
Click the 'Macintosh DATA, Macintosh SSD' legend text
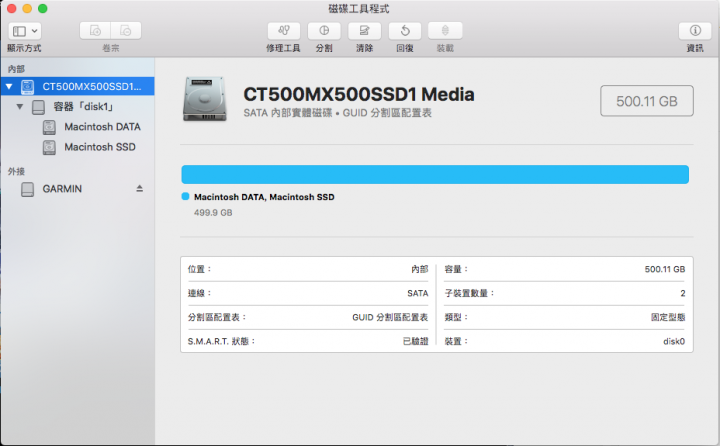point(264,197)
